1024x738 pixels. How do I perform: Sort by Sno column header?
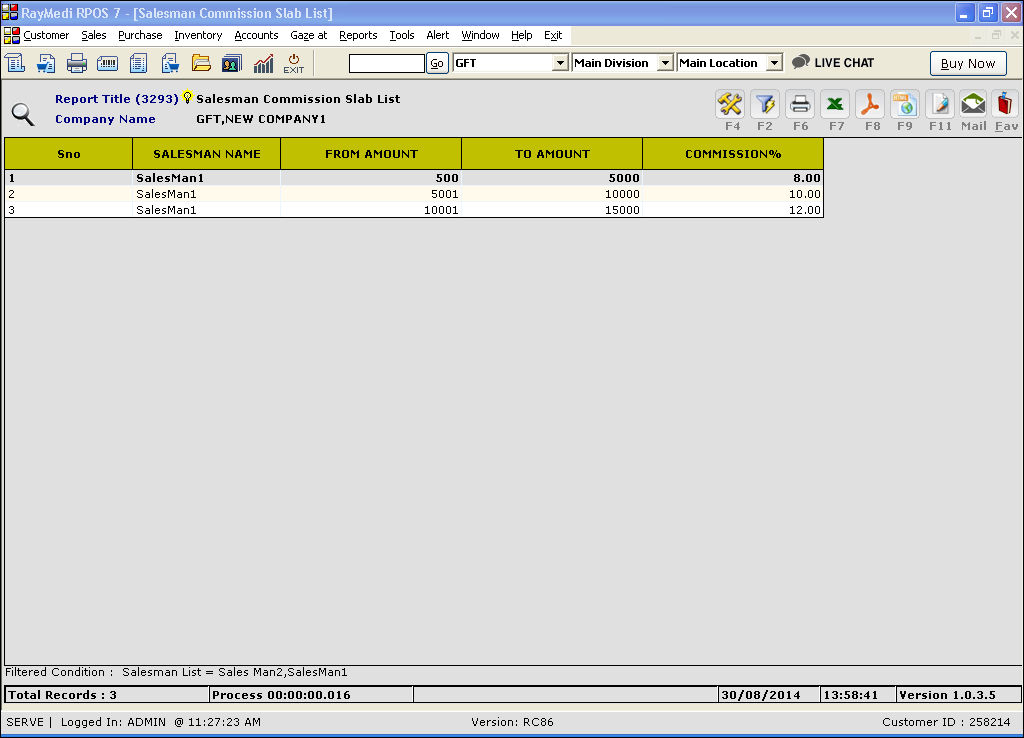(x=69, y=154)
